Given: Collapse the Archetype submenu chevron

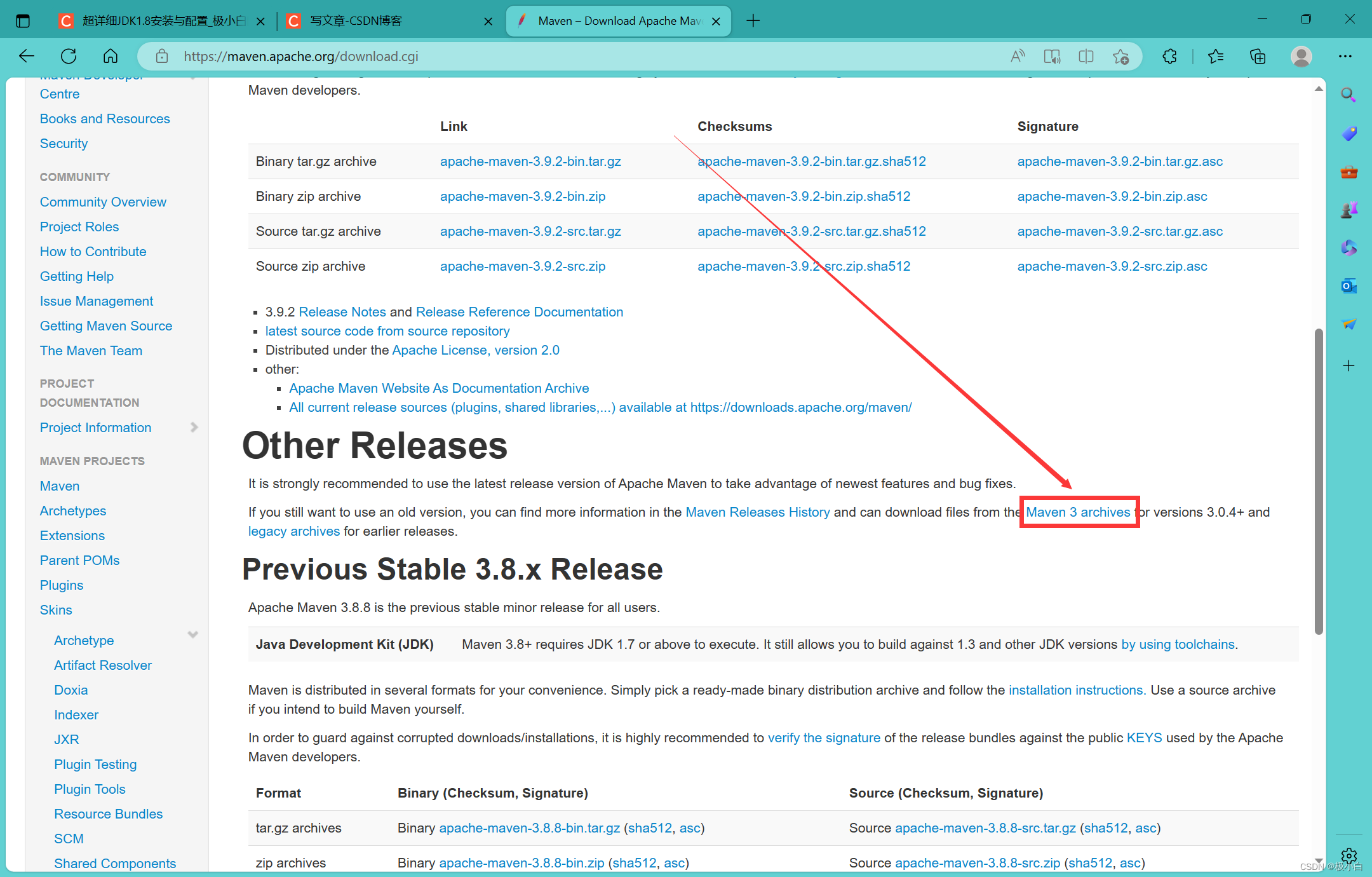Looking at the screenshot, I should (193, 635).
